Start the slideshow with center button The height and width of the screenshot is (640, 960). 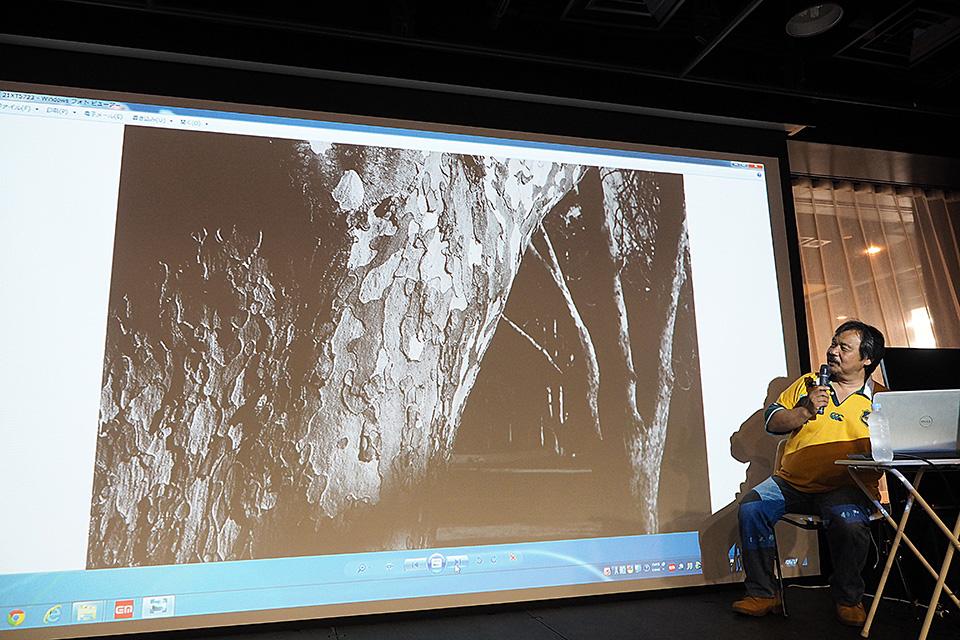click(436, 563)
